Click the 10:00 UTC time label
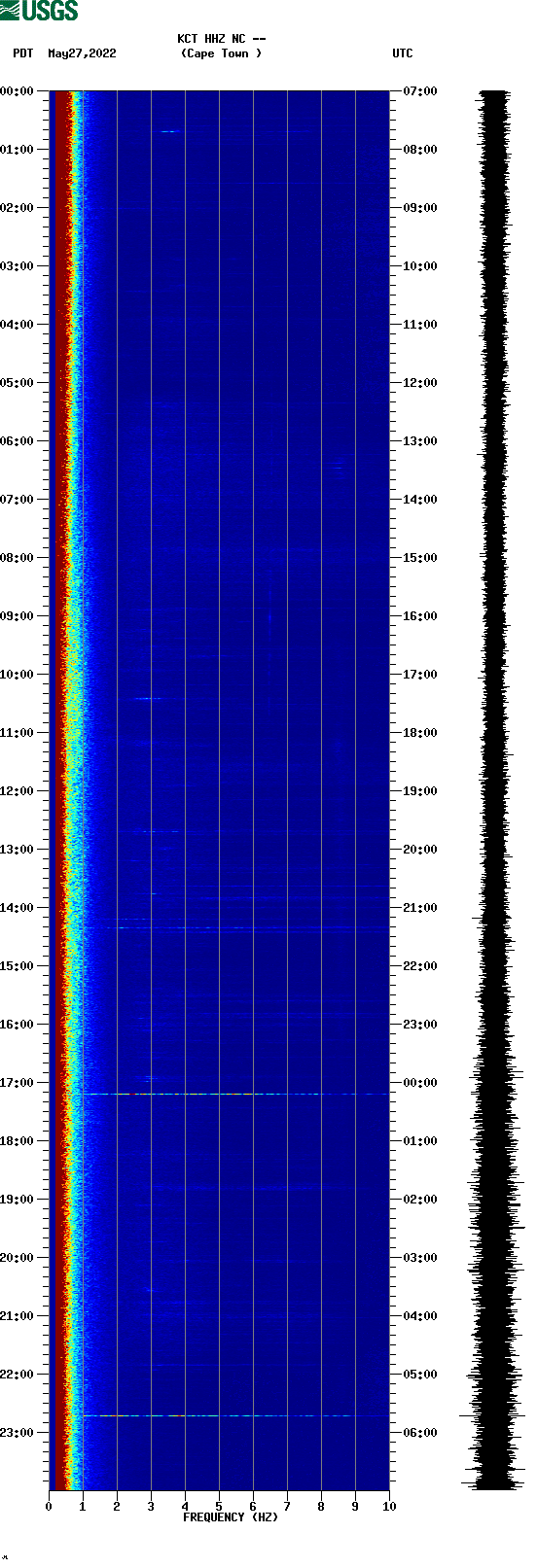 click(x=420, y=266)
